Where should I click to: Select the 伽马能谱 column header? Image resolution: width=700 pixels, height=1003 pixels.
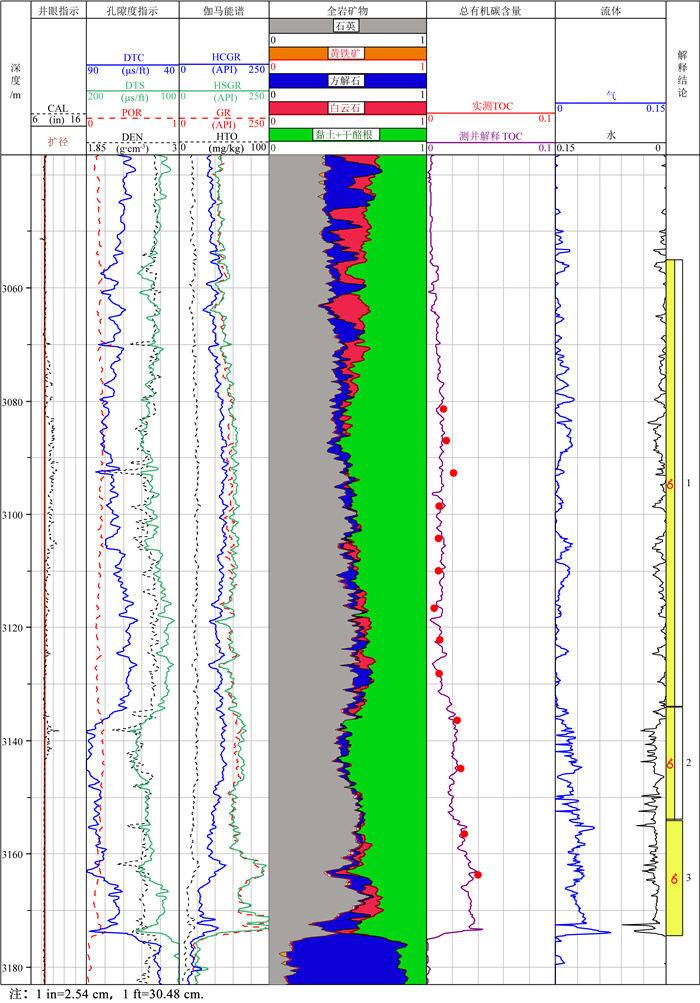point(224,10)
